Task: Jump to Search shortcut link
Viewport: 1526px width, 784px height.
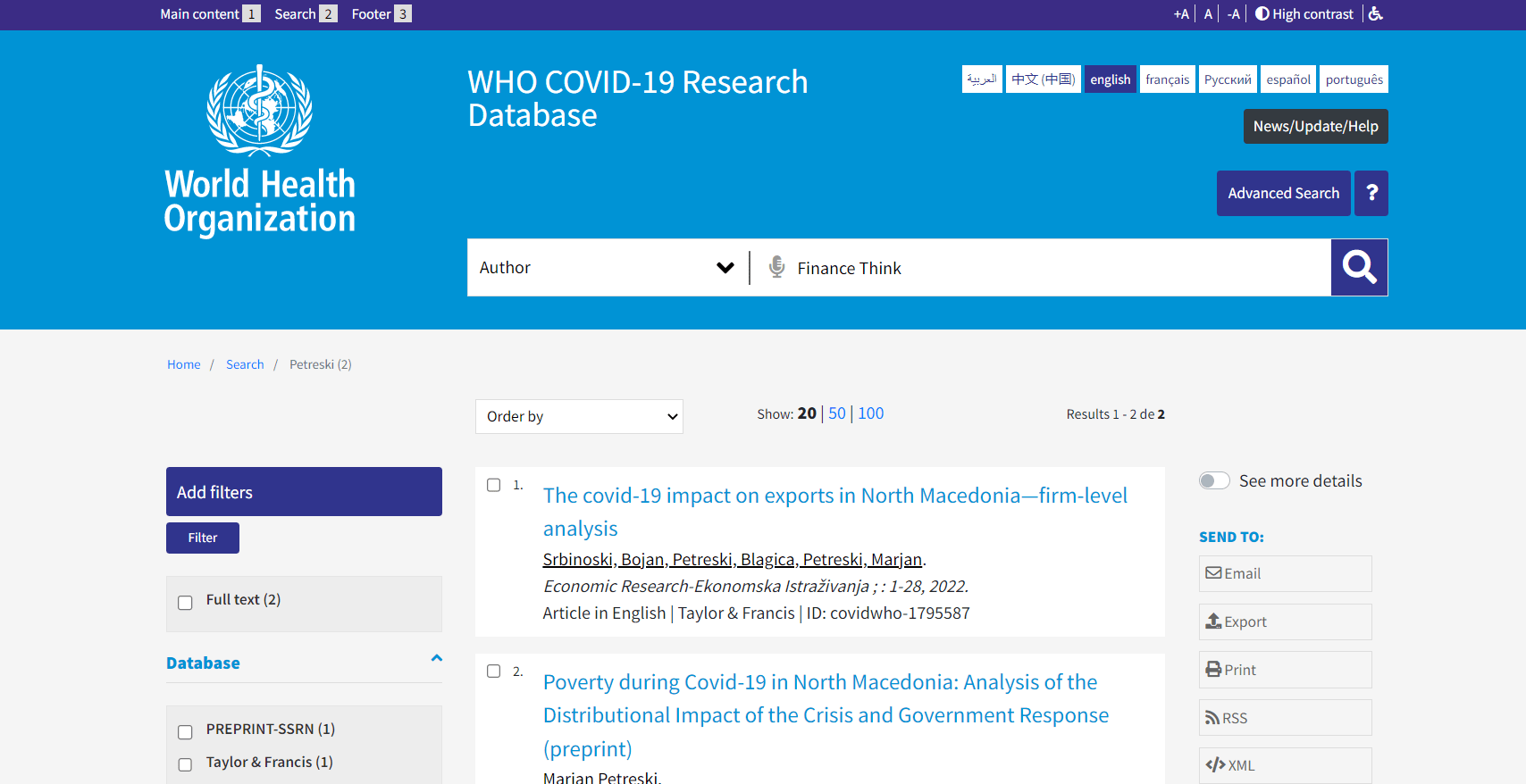Action: pyautogui.click(x=306, y=13)
